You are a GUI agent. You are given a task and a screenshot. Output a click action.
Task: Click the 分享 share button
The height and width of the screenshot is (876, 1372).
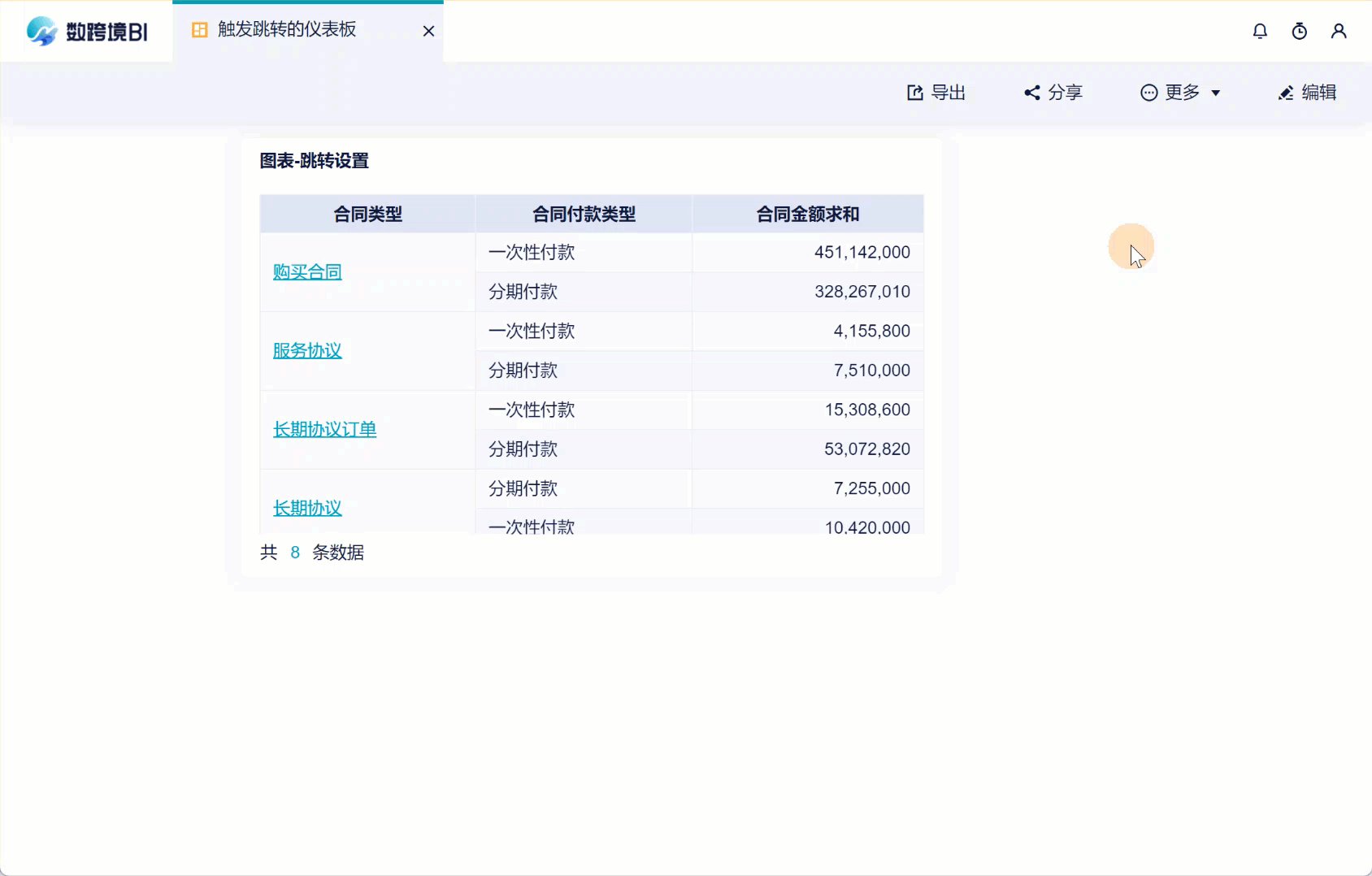[x=1066, y=93]
